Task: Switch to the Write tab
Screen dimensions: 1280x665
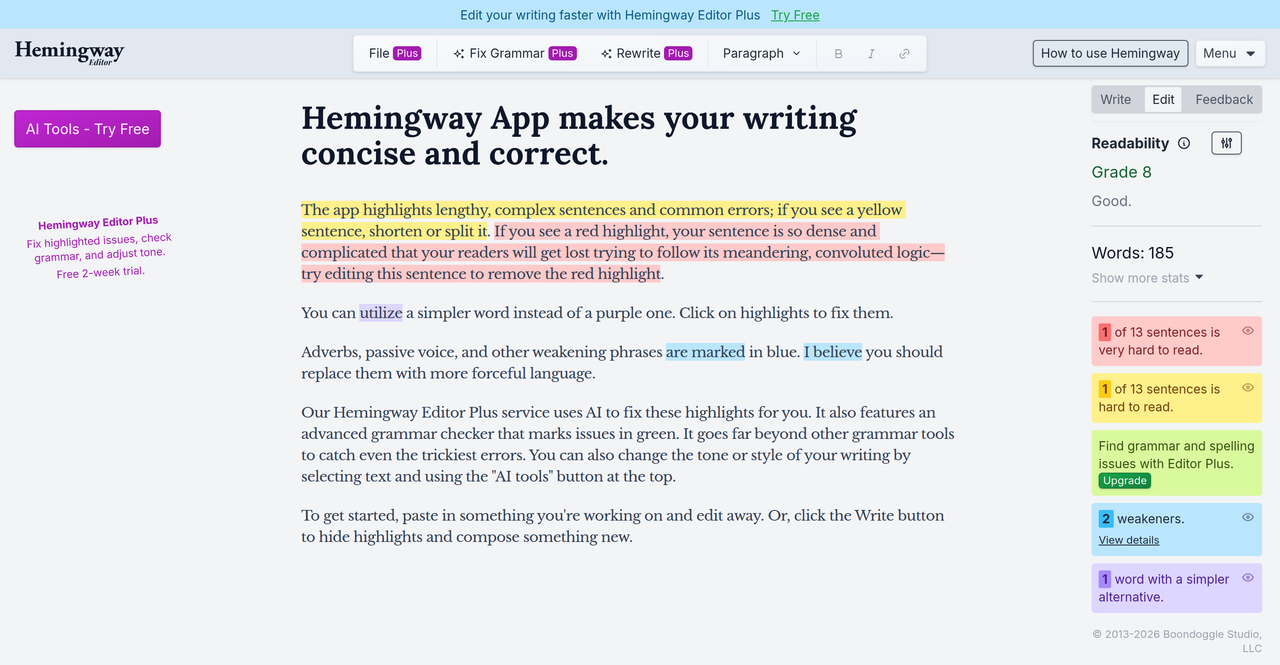Action: click(x=1116, y=99)
